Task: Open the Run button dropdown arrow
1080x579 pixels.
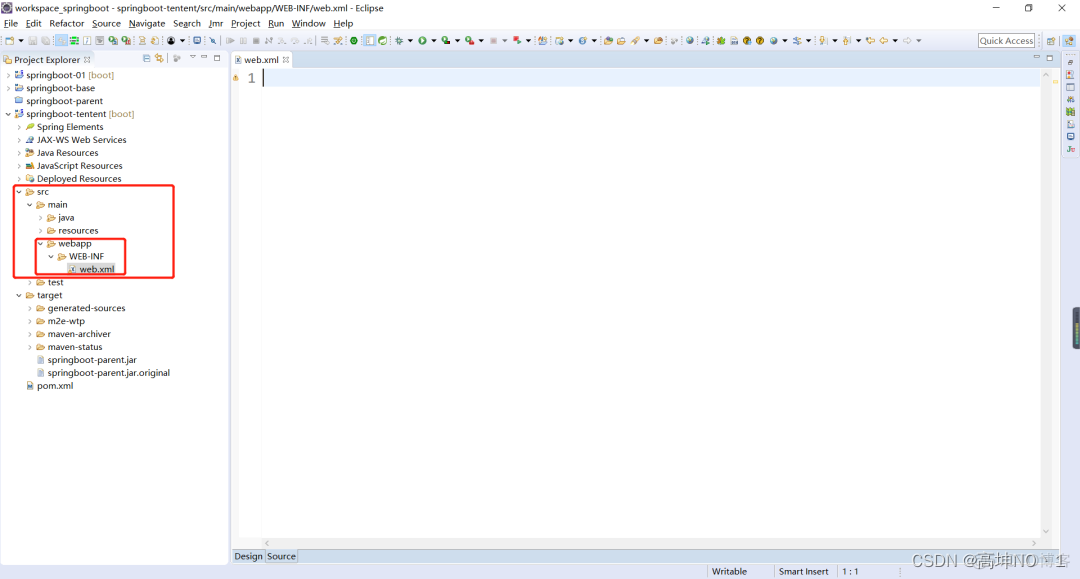Action: tap(433, 41)
